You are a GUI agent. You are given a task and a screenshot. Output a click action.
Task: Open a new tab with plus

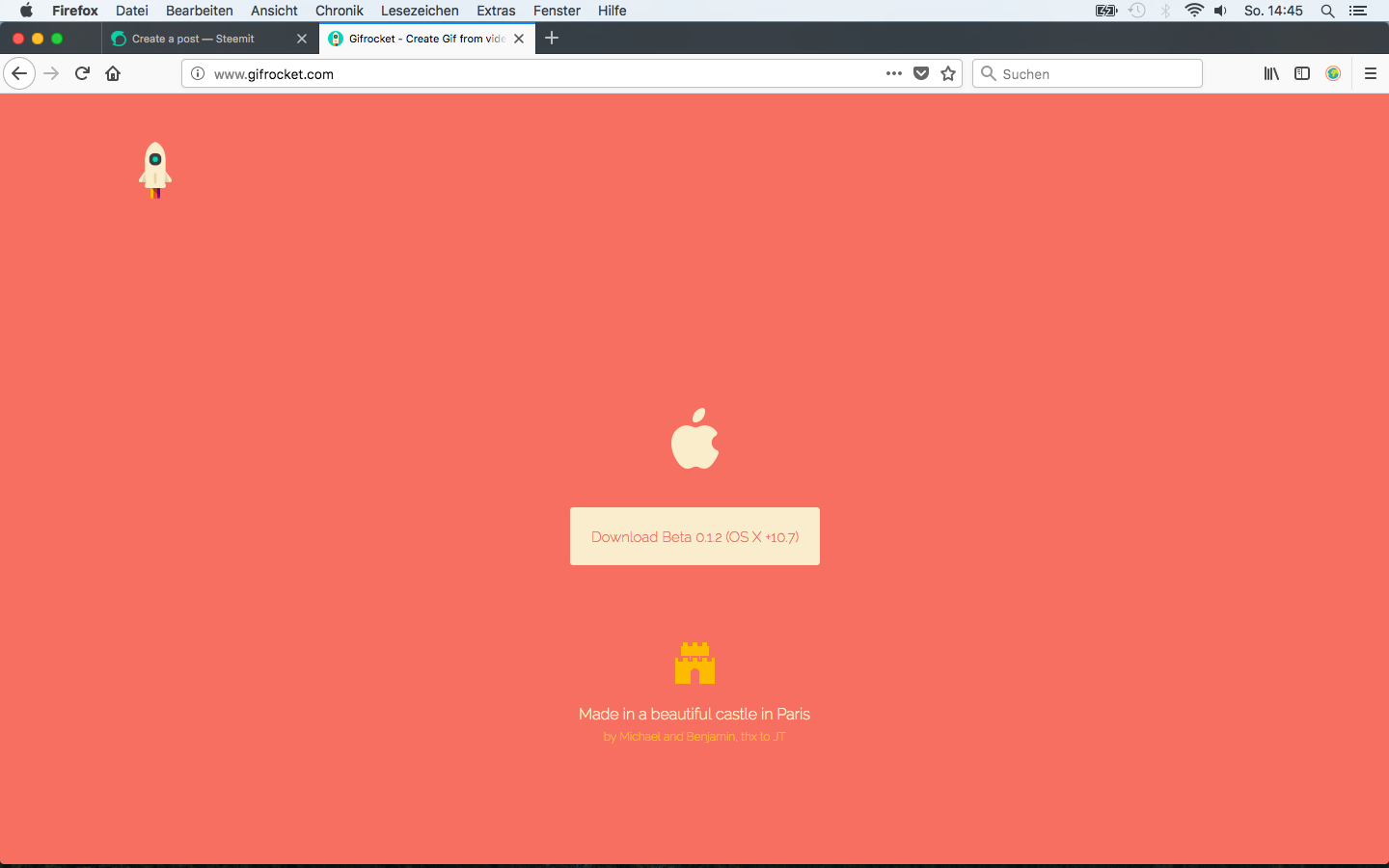click(x=552, y=39)
